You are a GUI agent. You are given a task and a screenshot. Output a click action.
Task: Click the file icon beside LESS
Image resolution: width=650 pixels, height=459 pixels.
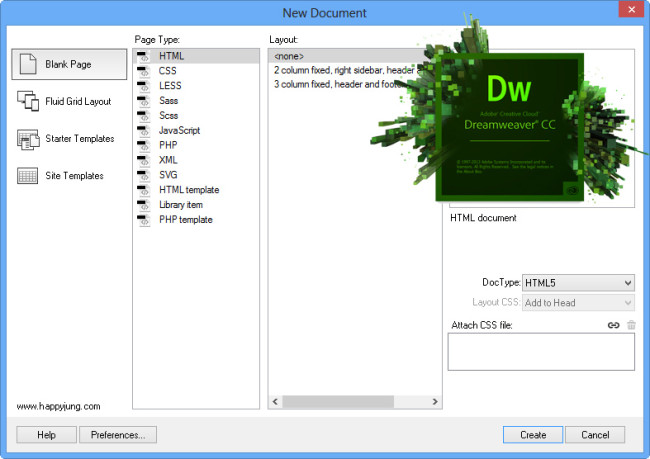(144, 86)
